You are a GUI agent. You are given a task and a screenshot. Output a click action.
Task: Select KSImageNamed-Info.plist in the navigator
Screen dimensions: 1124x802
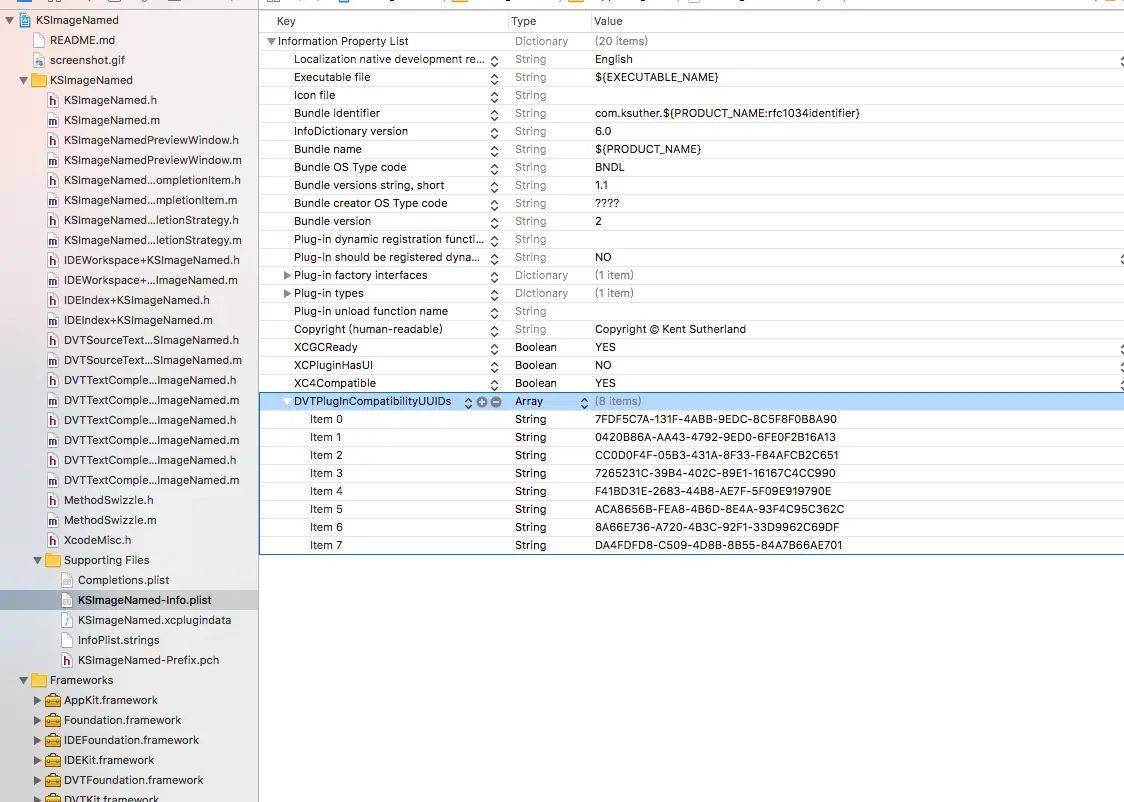coord(145,600)
